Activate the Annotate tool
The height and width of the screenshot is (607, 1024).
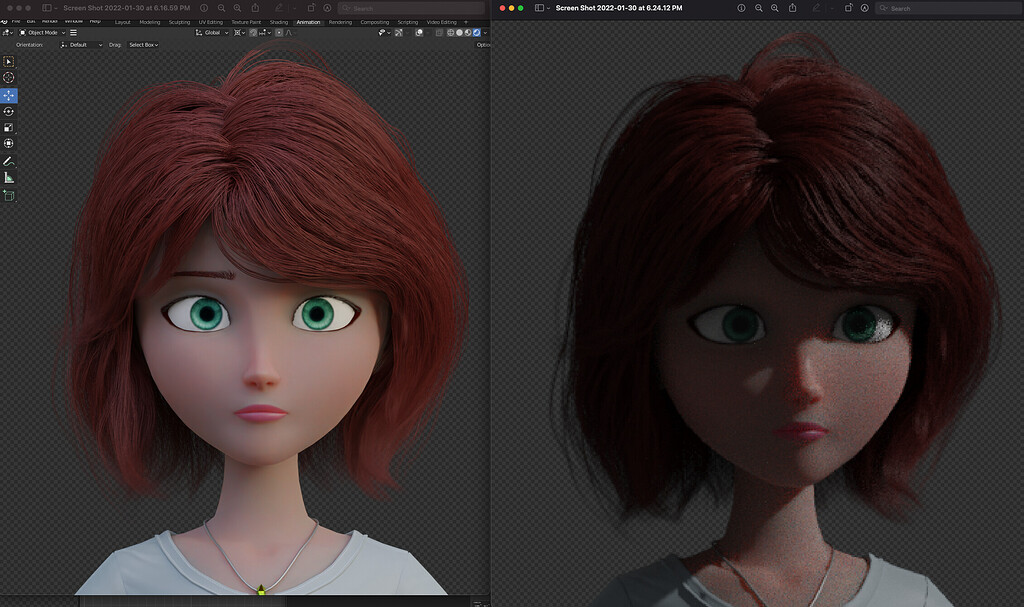click(9, 162)
